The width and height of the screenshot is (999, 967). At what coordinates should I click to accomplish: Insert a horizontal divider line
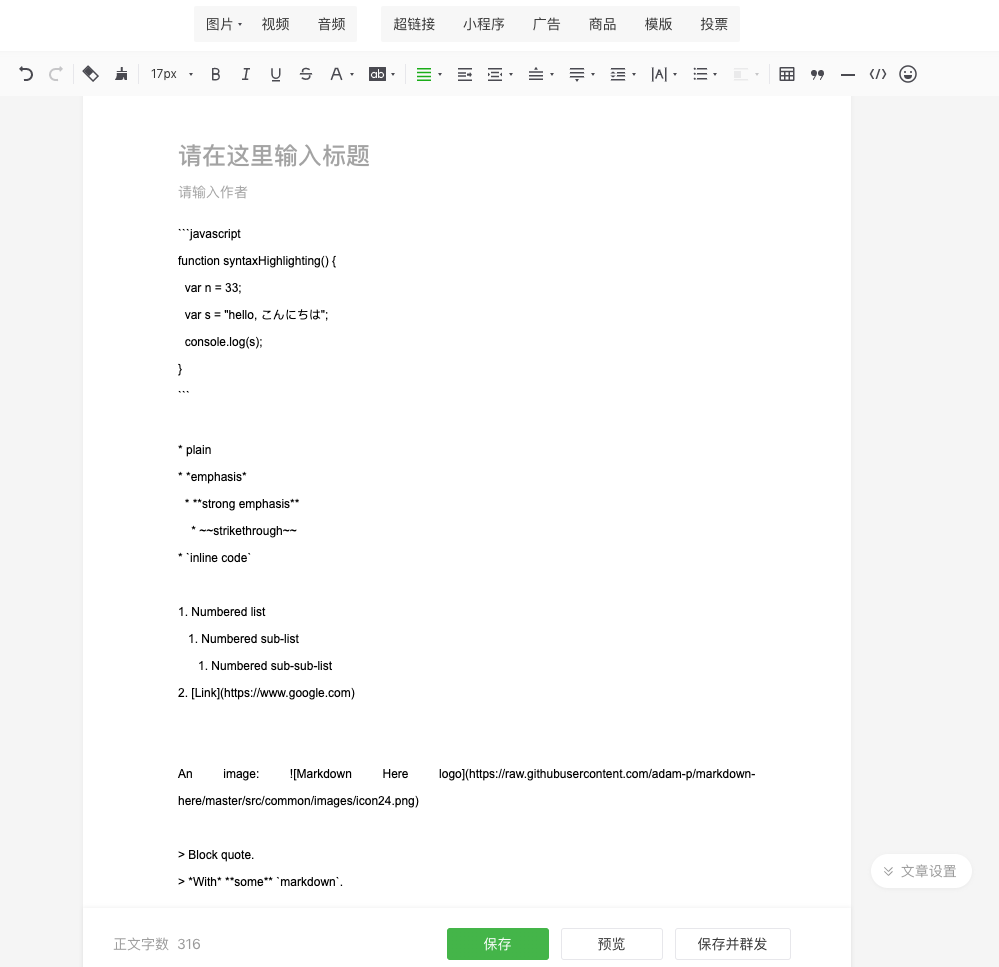[847, 75]
